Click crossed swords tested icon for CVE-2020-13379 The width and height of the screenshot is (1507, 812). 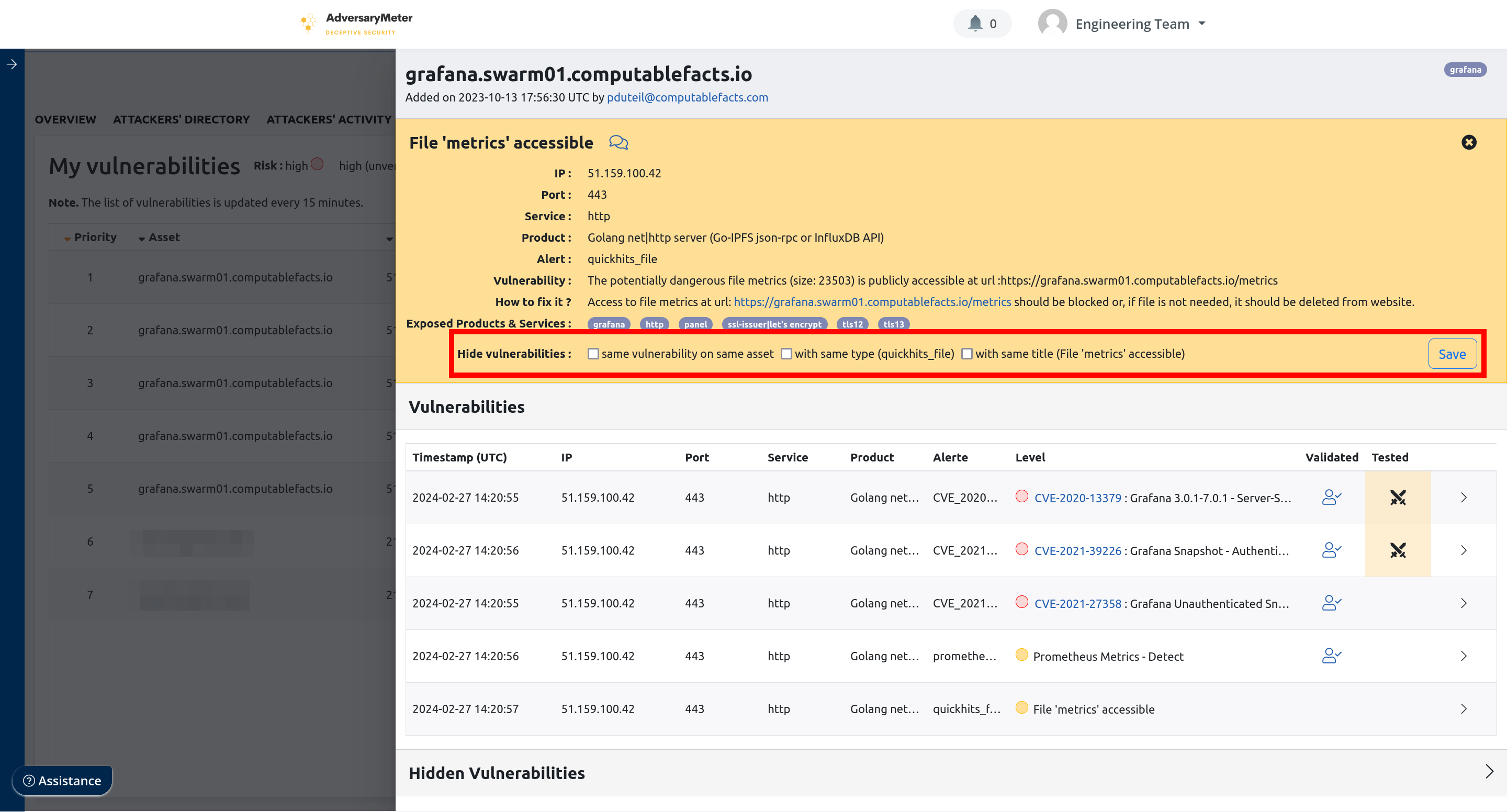pos(1398,497)
